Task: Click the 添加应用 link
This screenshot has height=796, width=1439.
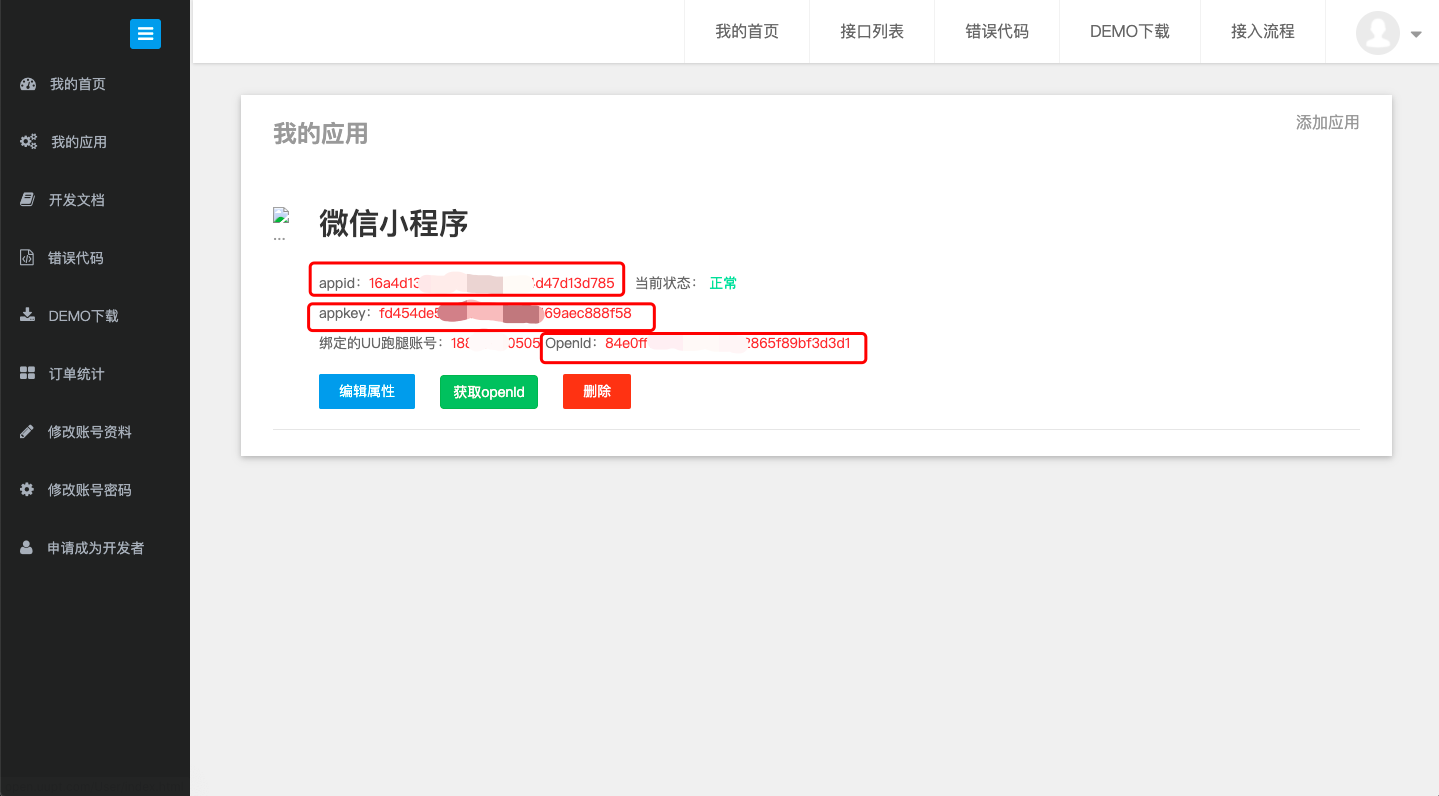Action: tap(1327, 122)
